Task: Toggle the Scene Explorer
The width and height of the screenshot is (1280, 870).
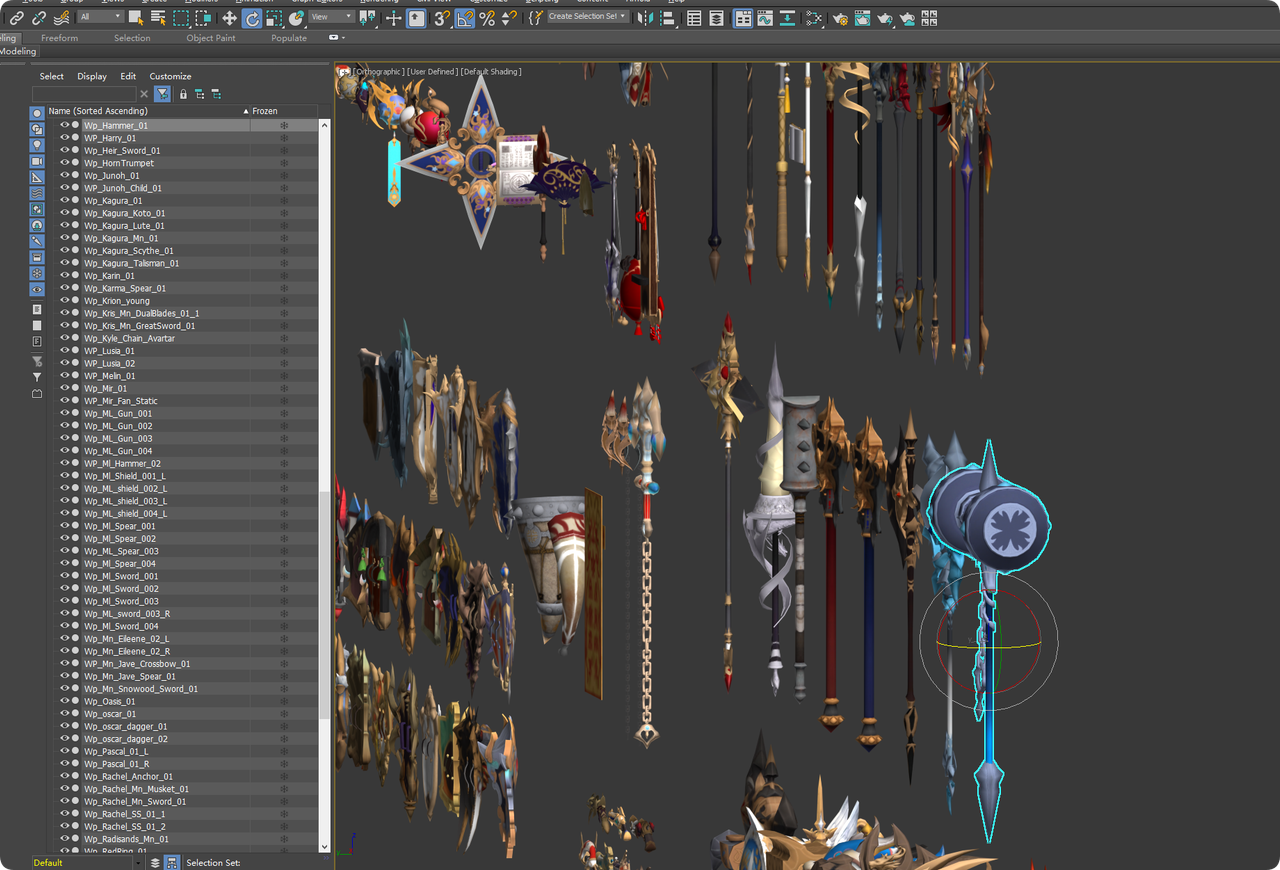Action: [694, 18]
